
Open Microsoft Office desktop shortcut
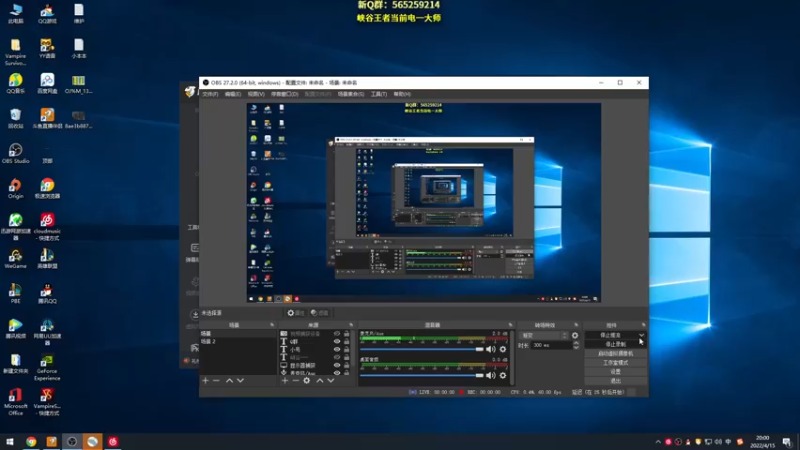pyautogui.click(x=15, y=402)
